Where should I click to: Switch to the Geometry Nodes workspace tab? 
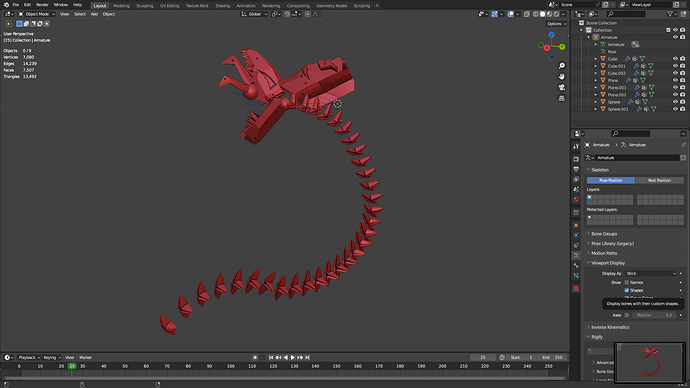click(x=331, y=6)
